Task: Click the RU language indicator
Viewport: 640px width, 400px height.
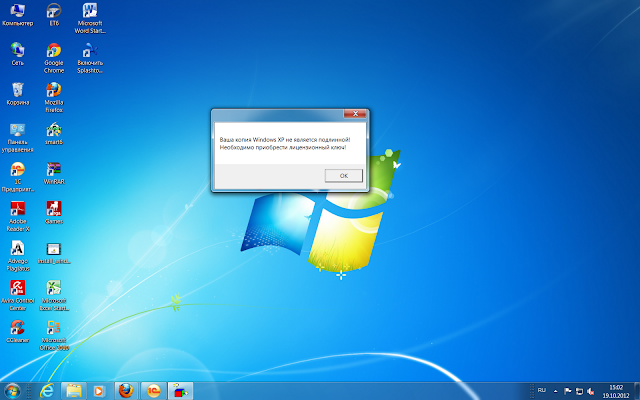Action: coord(542,391)
